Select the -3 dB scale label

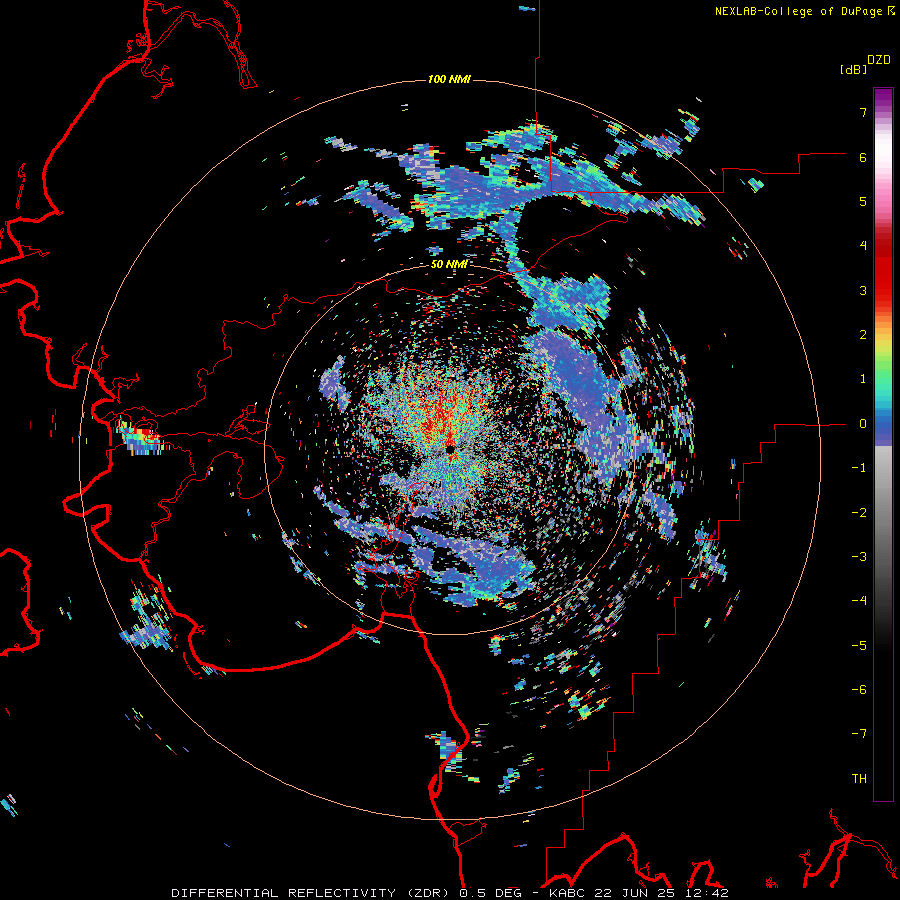pyautogui.click(x=859, y=557)
